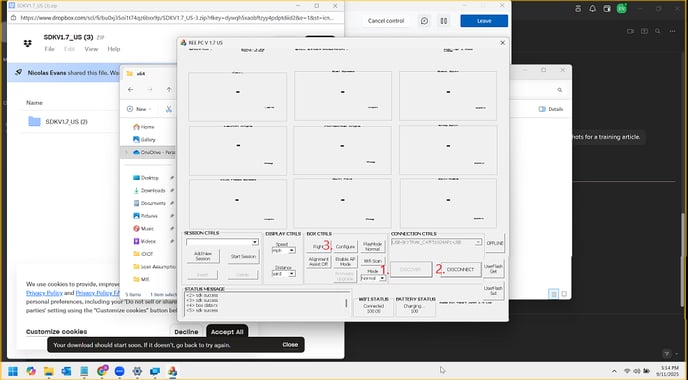Open the Distance units dropdown
The image size is (688, 380).
pos(283,273)
